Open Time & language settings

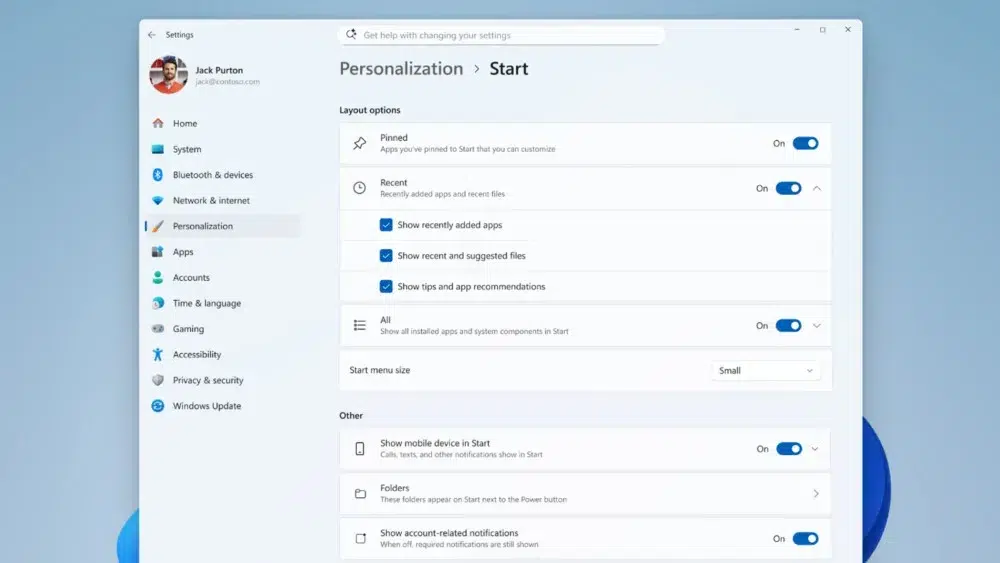click(223, 303)
